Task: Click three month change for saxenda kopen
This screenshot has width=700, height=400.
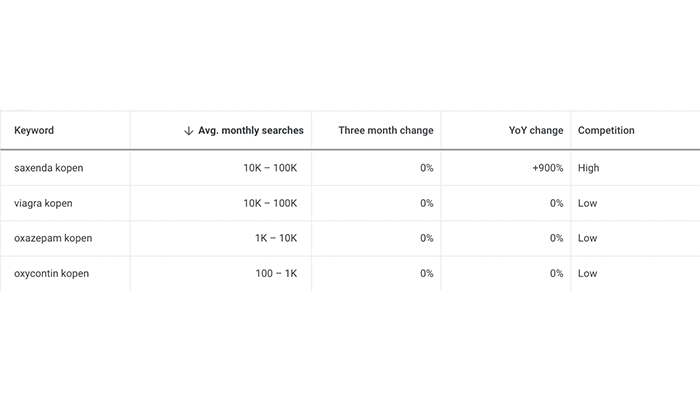Action: [x=426, y=168]
